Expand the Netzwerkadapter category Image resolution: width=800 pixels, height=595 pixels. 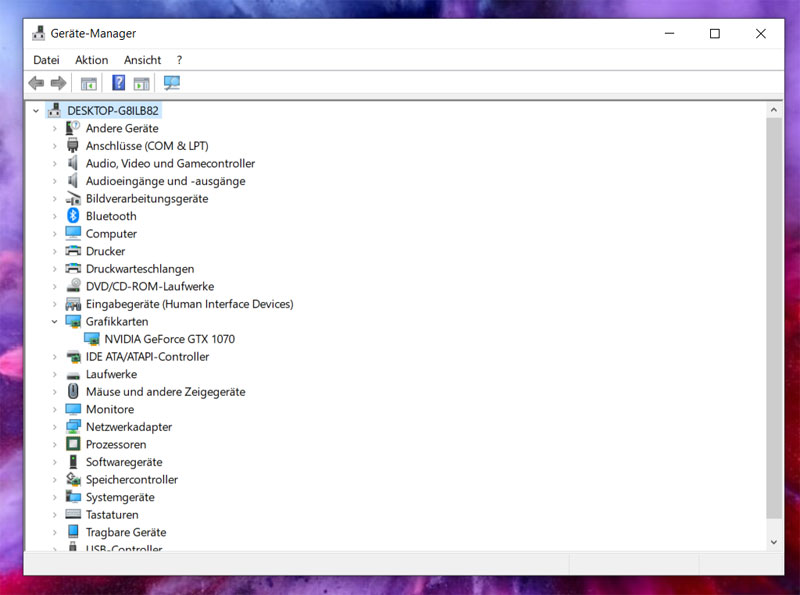point(54,427)
